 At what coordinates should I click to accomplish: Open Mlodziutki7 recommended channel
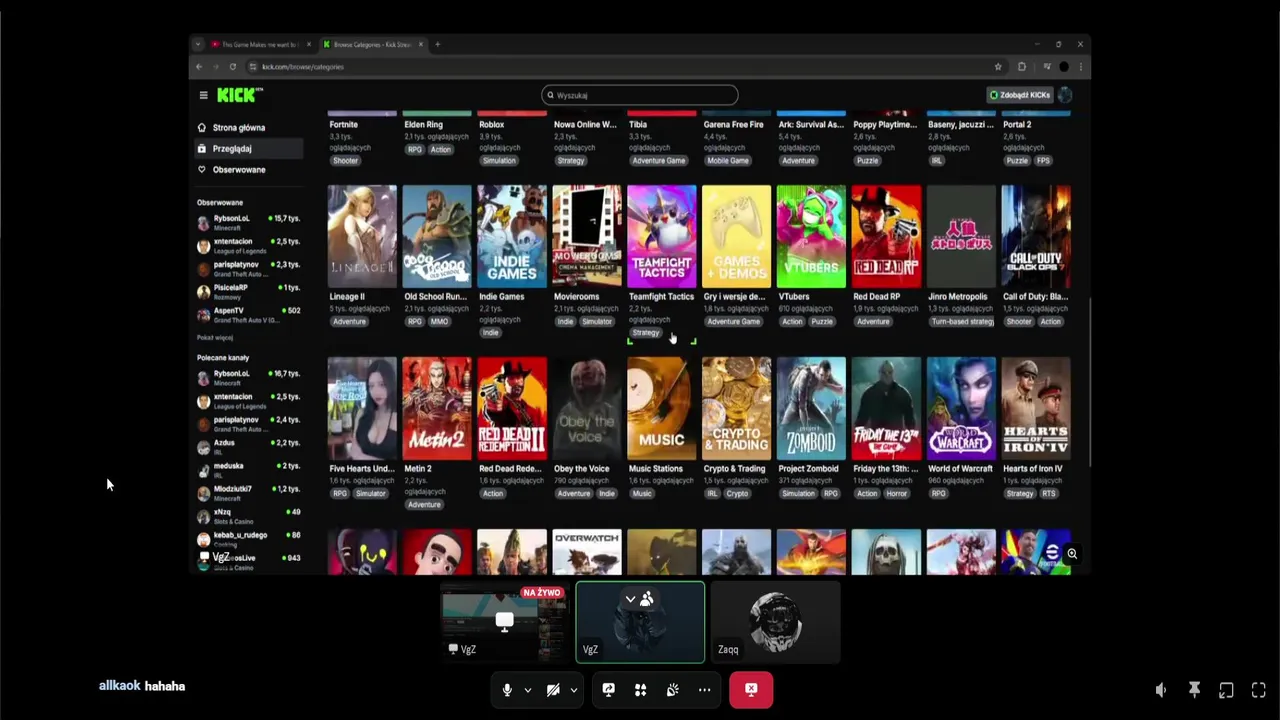pos(249,493)
